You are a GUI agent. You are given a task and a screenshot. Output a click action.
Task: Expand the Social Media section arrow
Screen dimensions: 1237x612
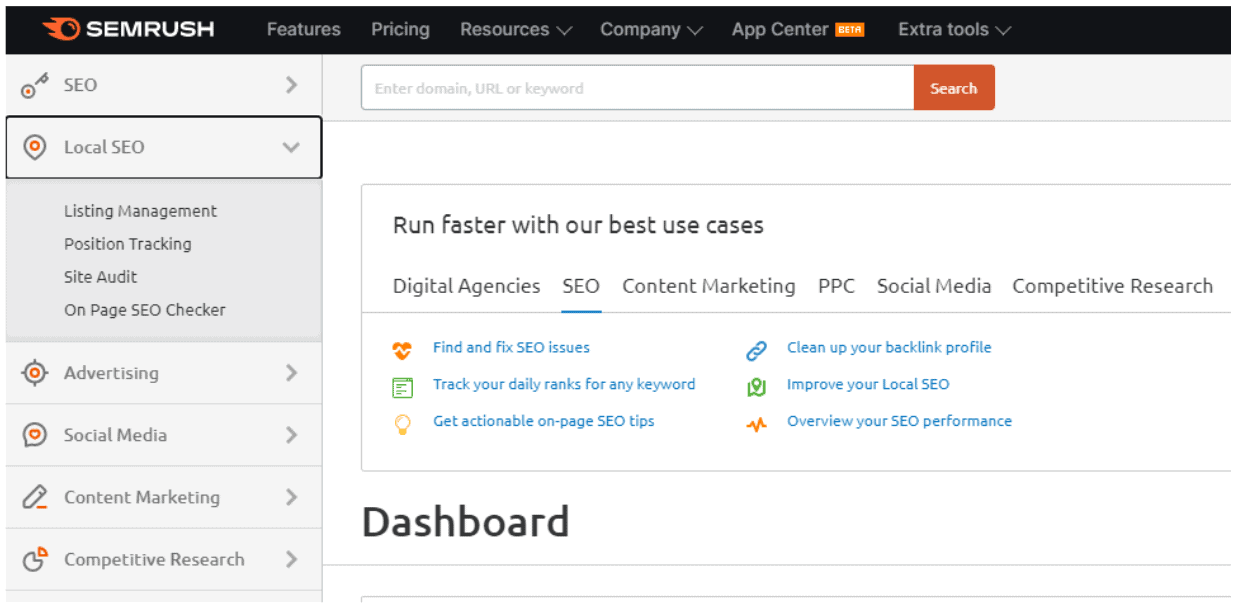[291, 435]
